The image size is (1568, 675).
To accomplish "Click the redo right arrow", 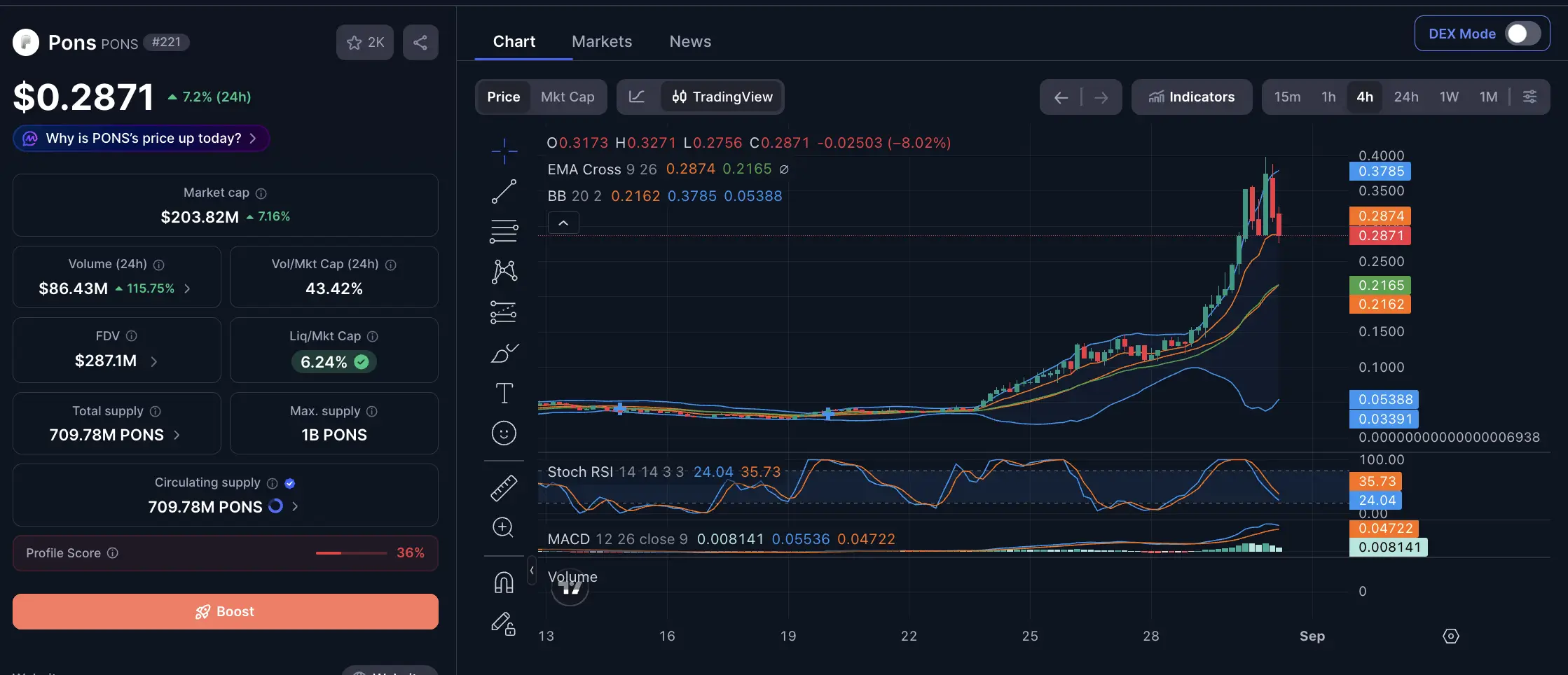I will [x=1101, y=97].
